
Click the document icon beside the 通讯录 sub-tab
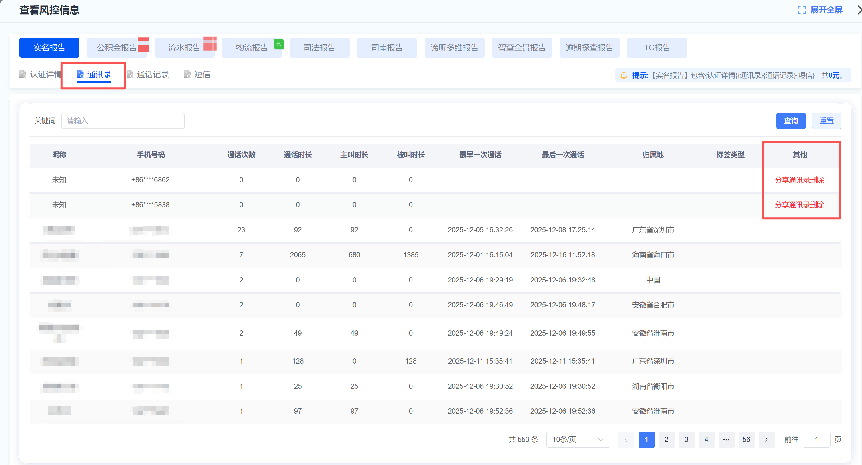[x=81, y=75]
